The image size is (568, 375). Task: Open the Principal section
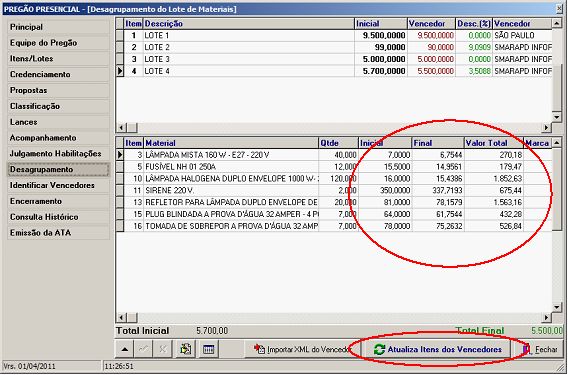point(58,27)
